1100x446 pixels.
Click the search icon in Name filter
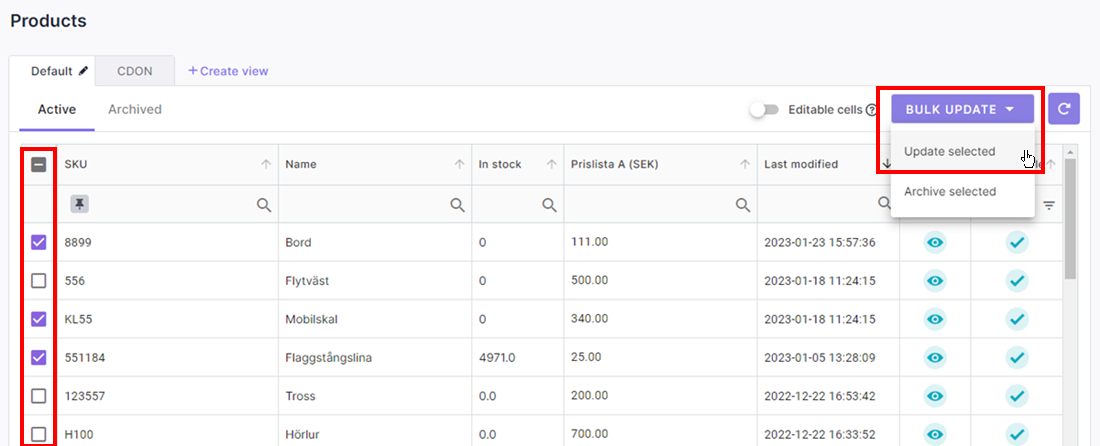(x=457, y=205)
